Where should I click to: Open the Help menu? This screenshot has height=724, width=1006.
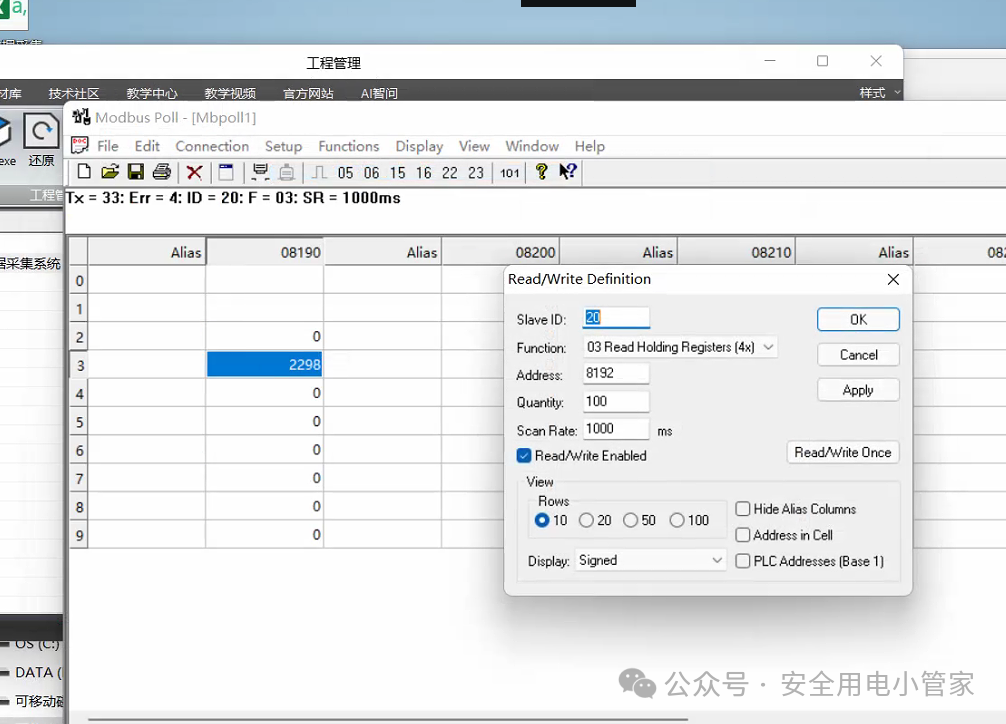[x=590, y=146]
